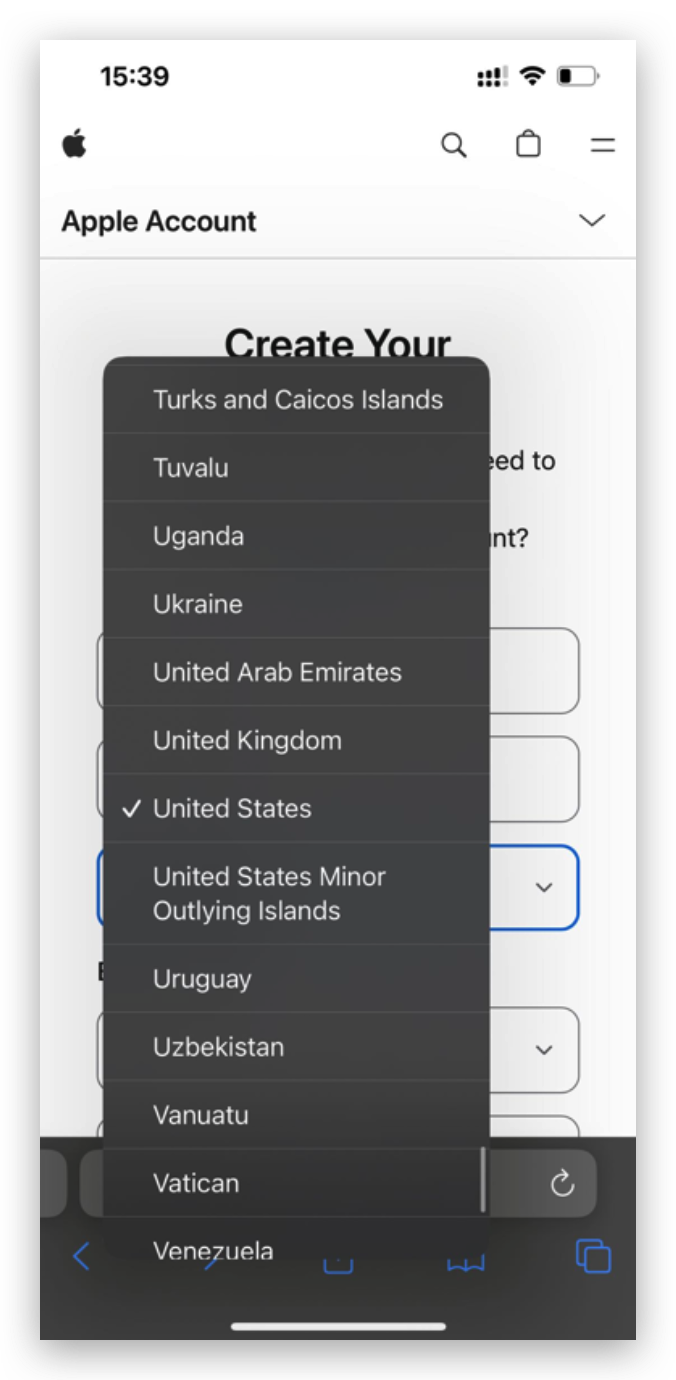Select Vatican in the list

click(297, 1183)
